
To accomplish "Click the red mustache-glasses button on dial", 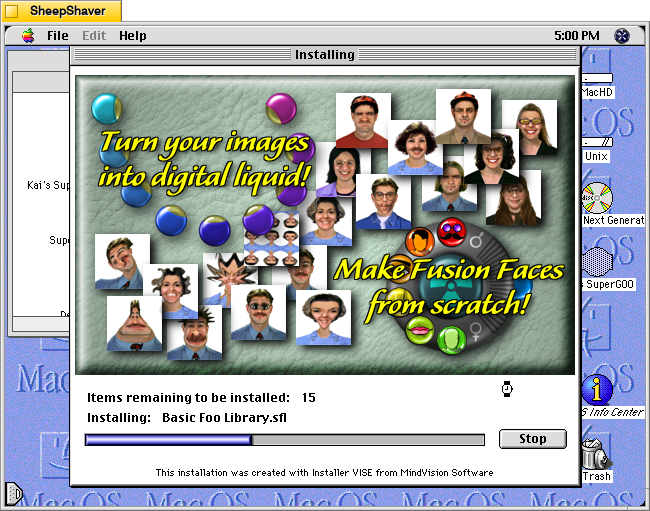I will click(x=452, y=232).
